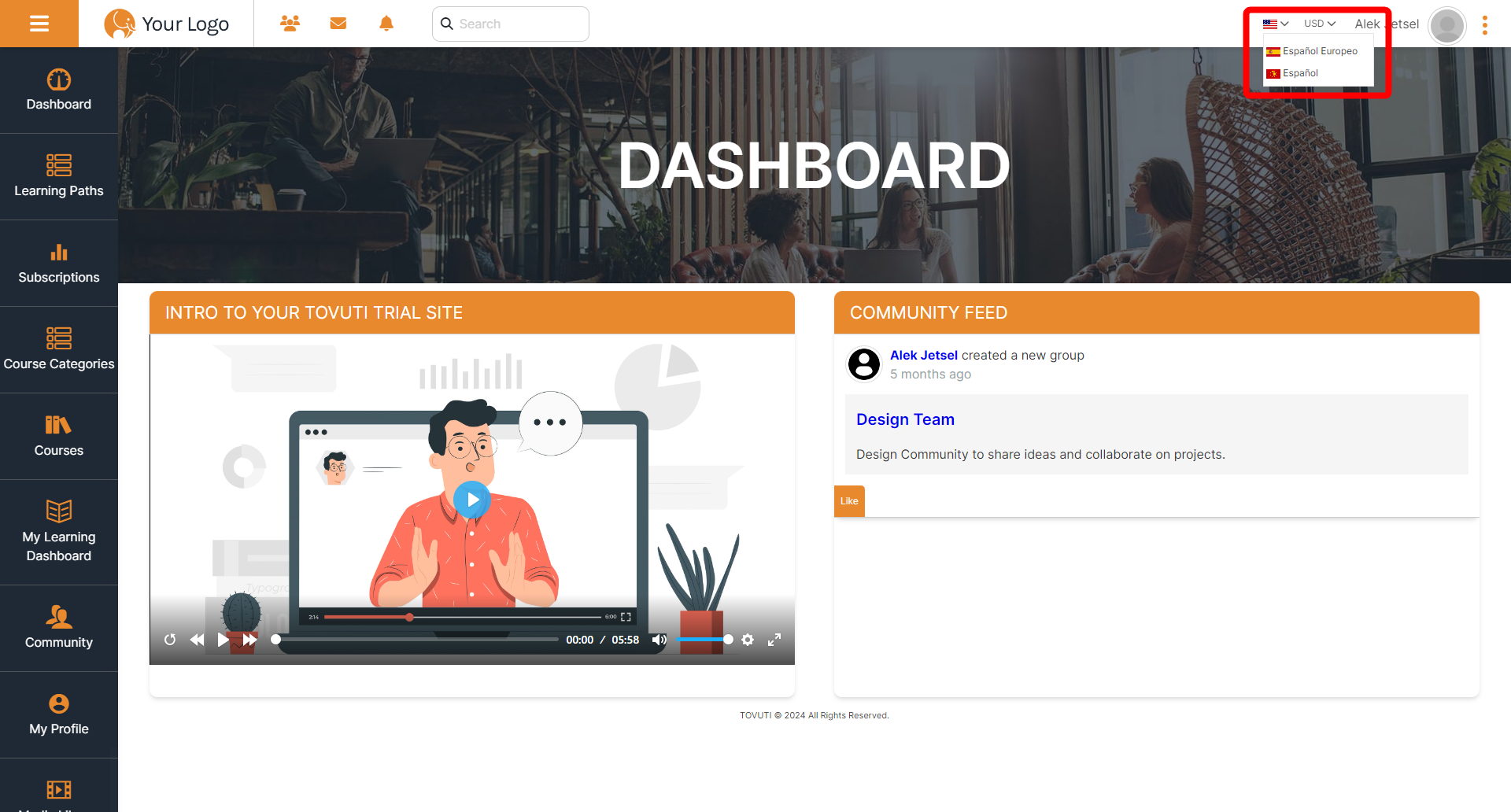The height and width of the screenshot is (812, 1511).
Task: Go to Dashboard in sidebar
Action: pos(59,90)
